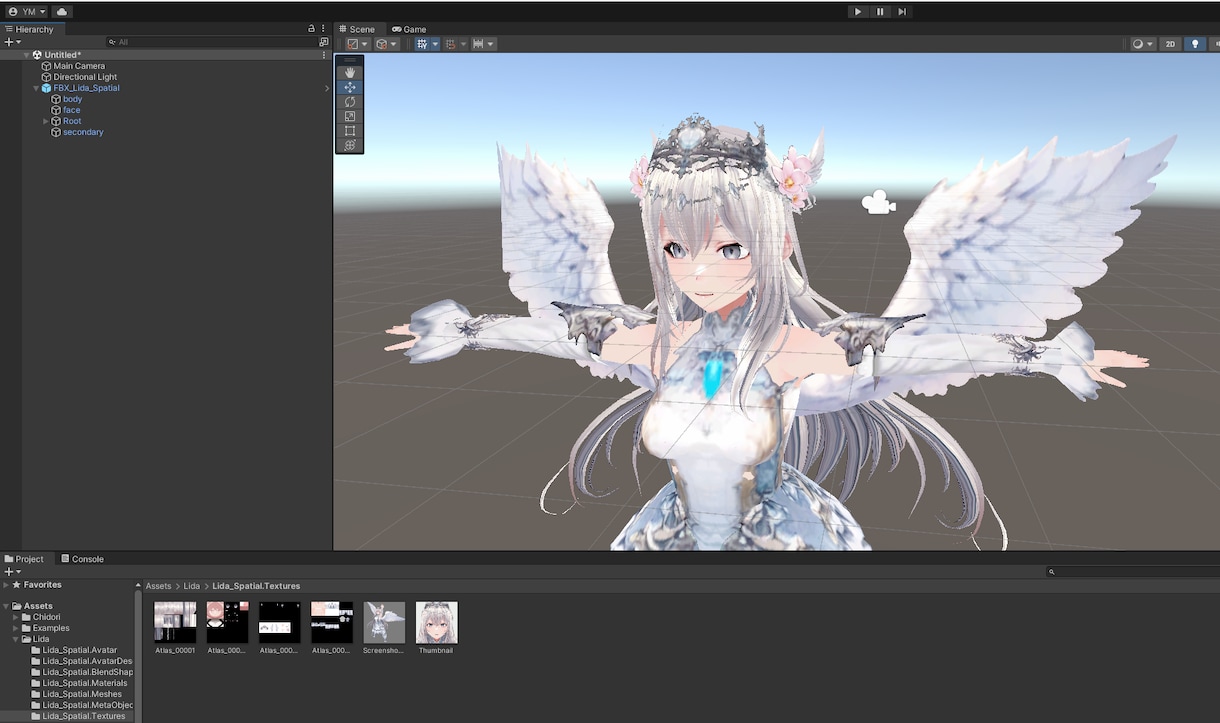Open the scene draw mode dropdown

pos(1142,44)
